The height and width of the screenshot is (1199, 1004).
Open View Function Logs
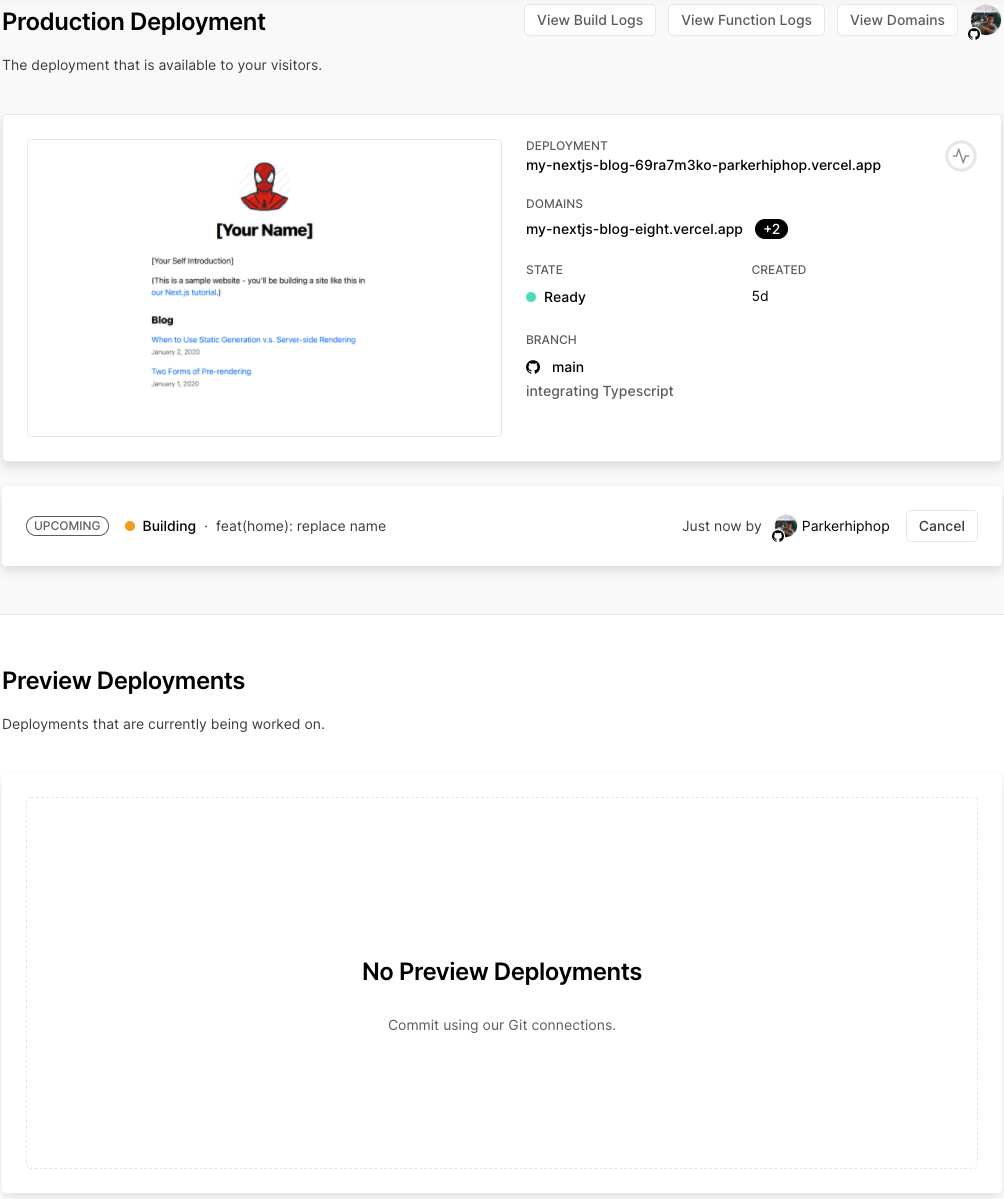[746, 20]
